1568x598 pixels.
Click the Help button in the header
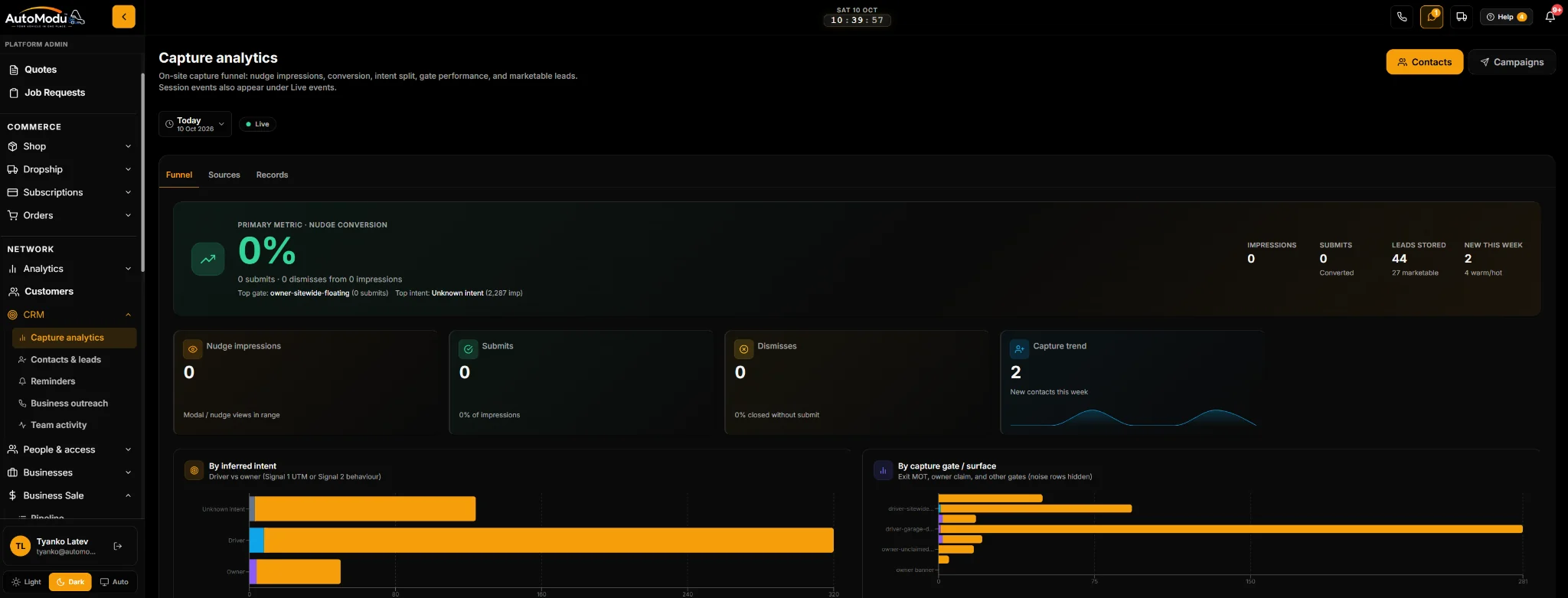tap(1506, 17)
